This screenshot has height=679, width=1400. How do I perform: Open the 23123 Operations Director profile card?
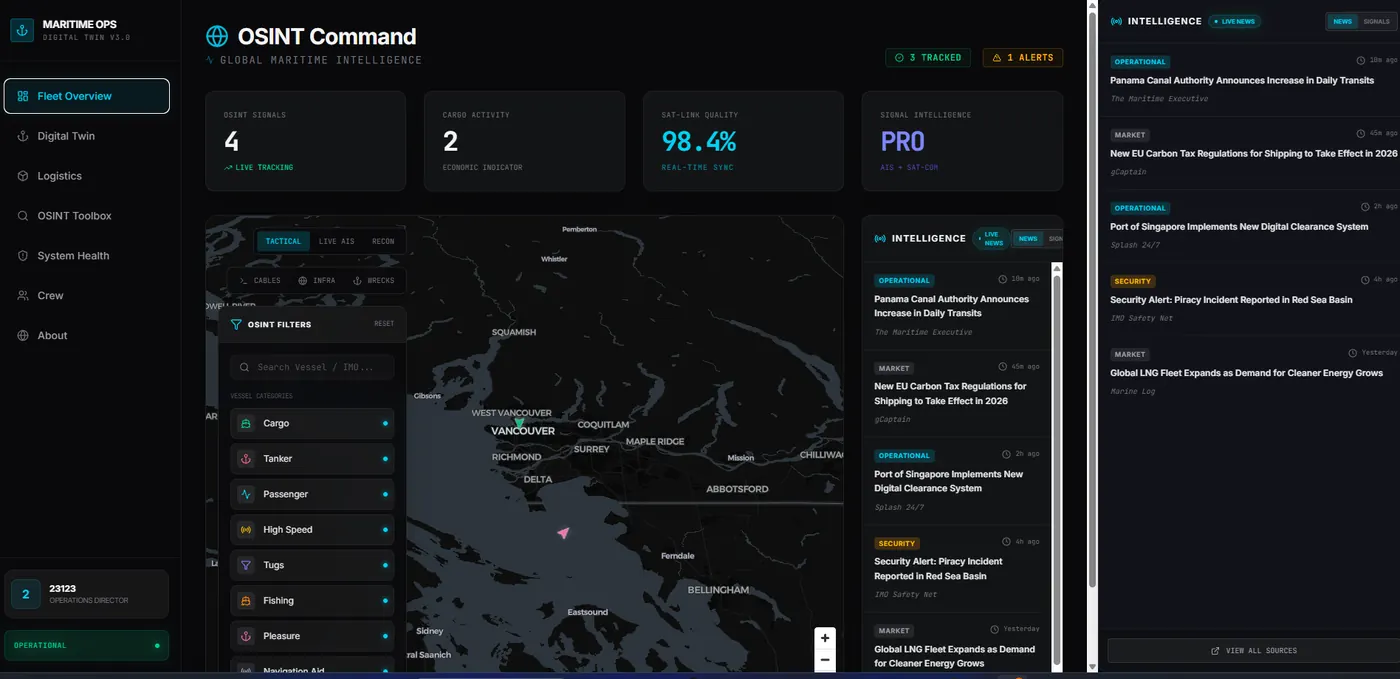point(86,594)
